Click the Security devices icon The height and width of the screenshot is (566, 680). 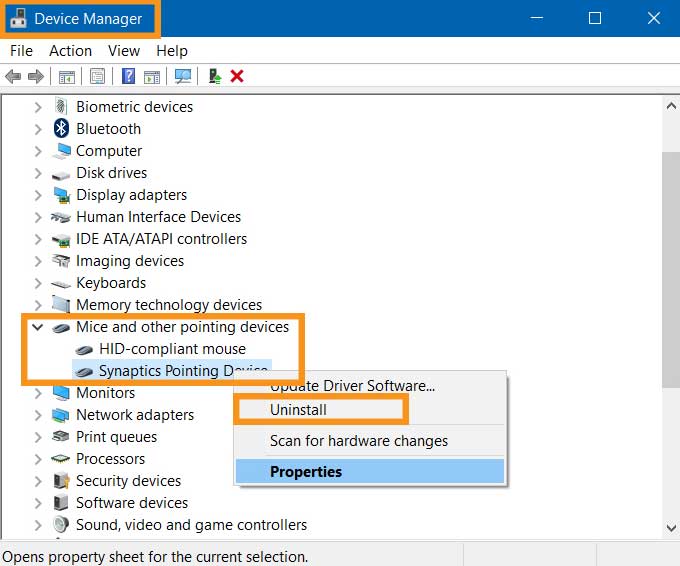(x=61, y=481)
